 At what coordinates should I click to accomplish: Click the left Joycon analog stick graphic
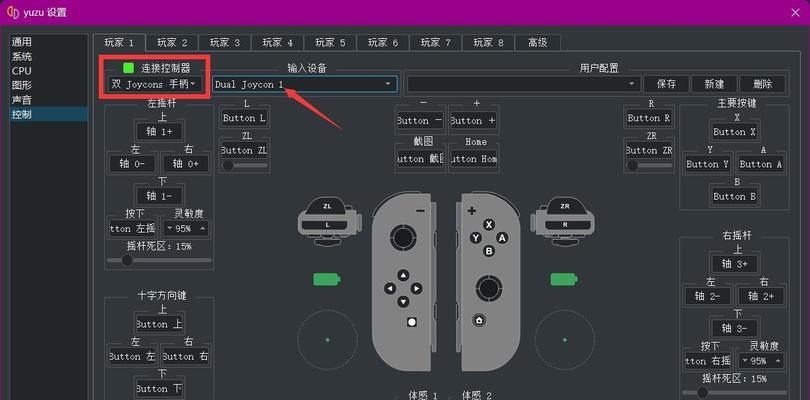403,238
